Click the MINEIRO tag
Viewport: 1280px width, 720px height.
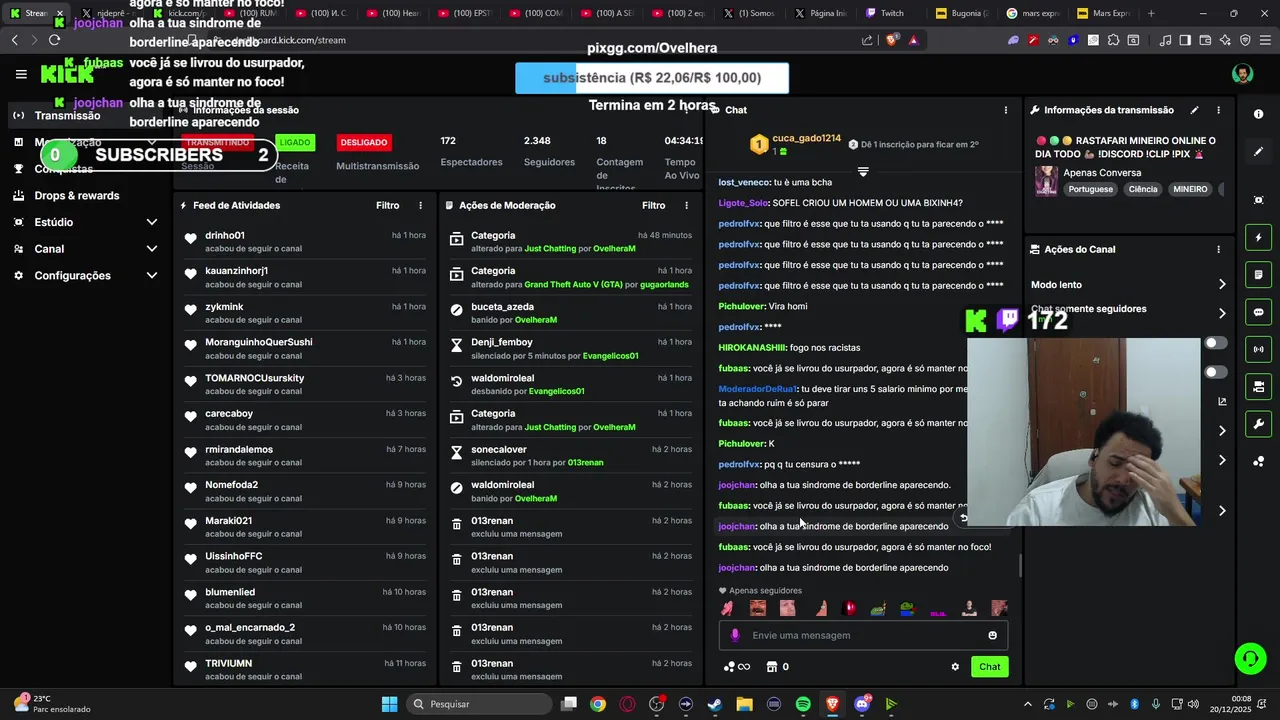tap(1190, 189)
